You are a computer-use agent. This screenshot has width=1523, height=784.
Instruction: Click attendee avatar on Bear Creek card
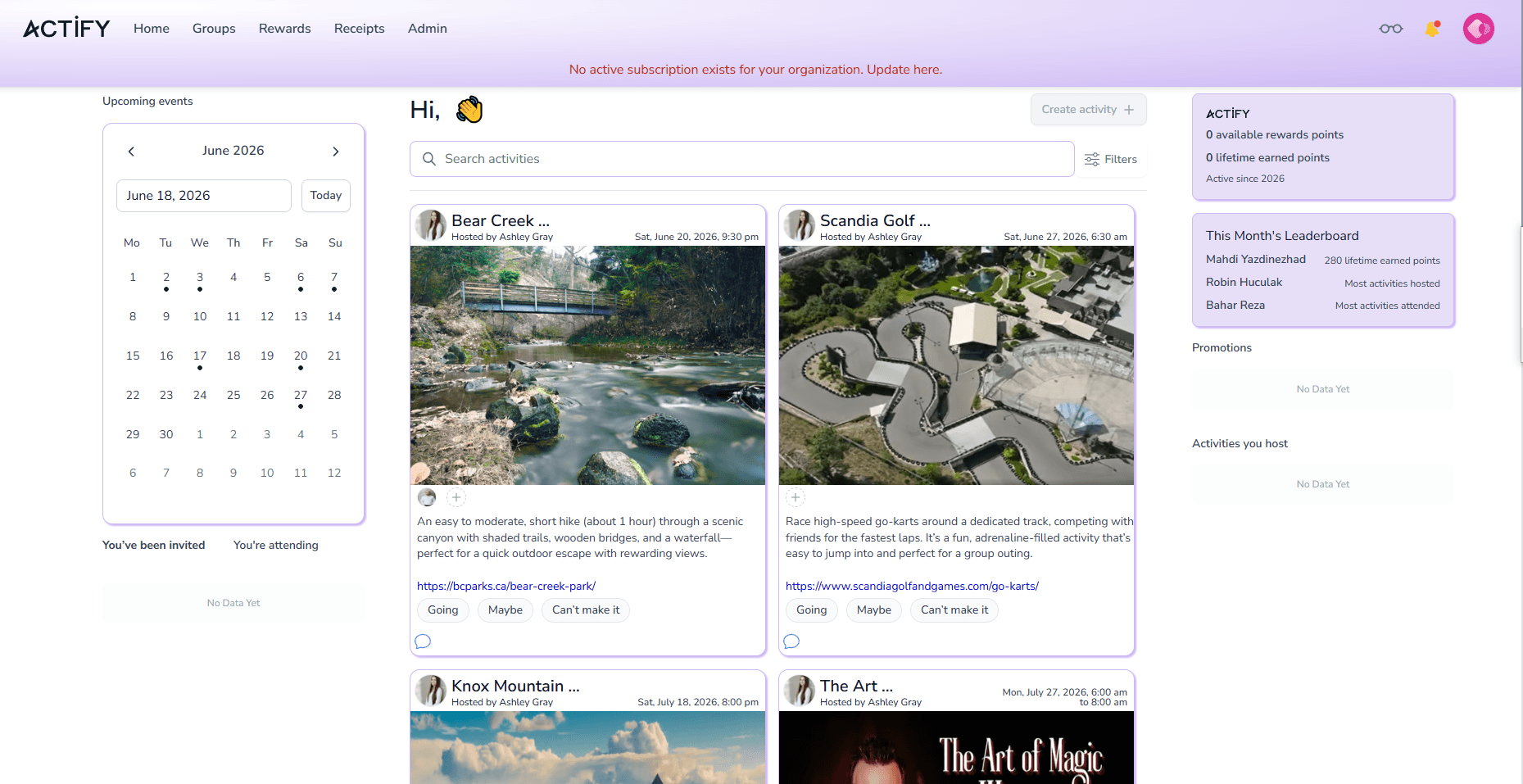point(427,497)
